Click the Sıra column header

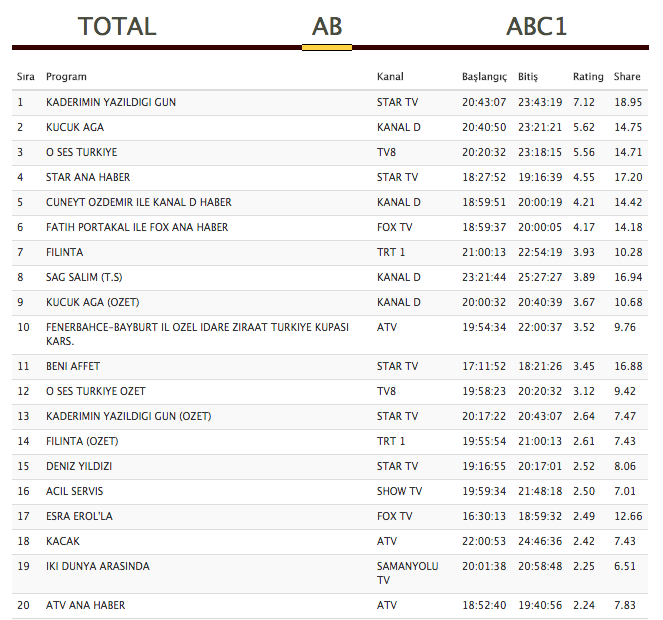point(25,77)
